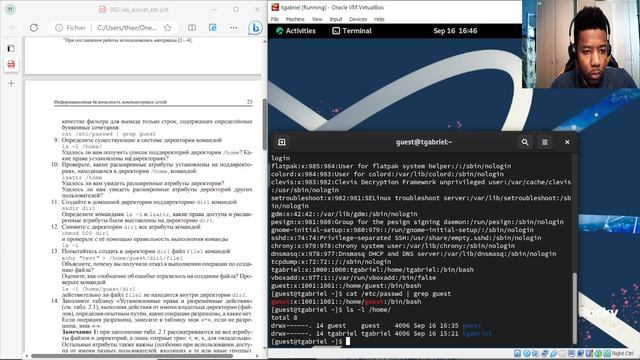
Task: Open the Sep 16 16:46 clock menu
Action: point(455,31)
